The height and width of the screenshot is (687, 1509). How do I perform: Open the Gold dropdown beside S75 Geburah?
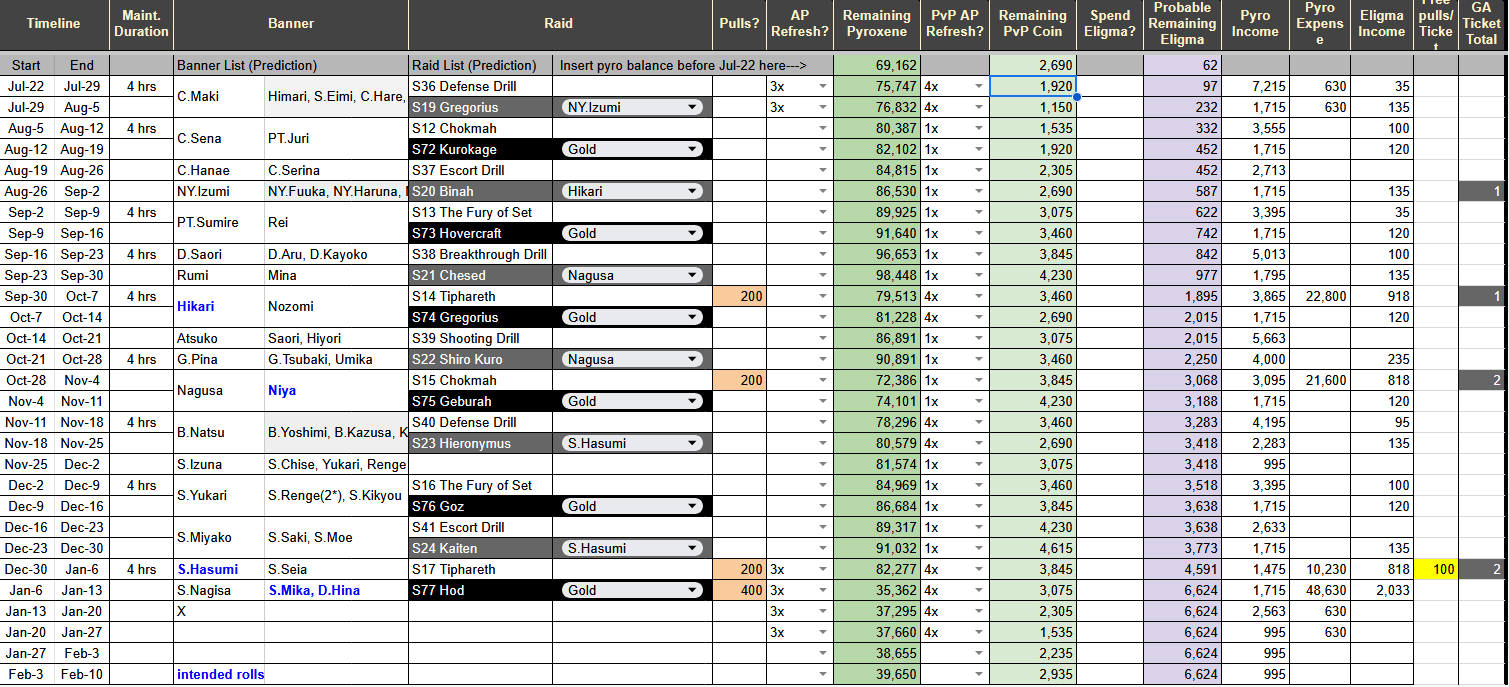coord(631,401)
